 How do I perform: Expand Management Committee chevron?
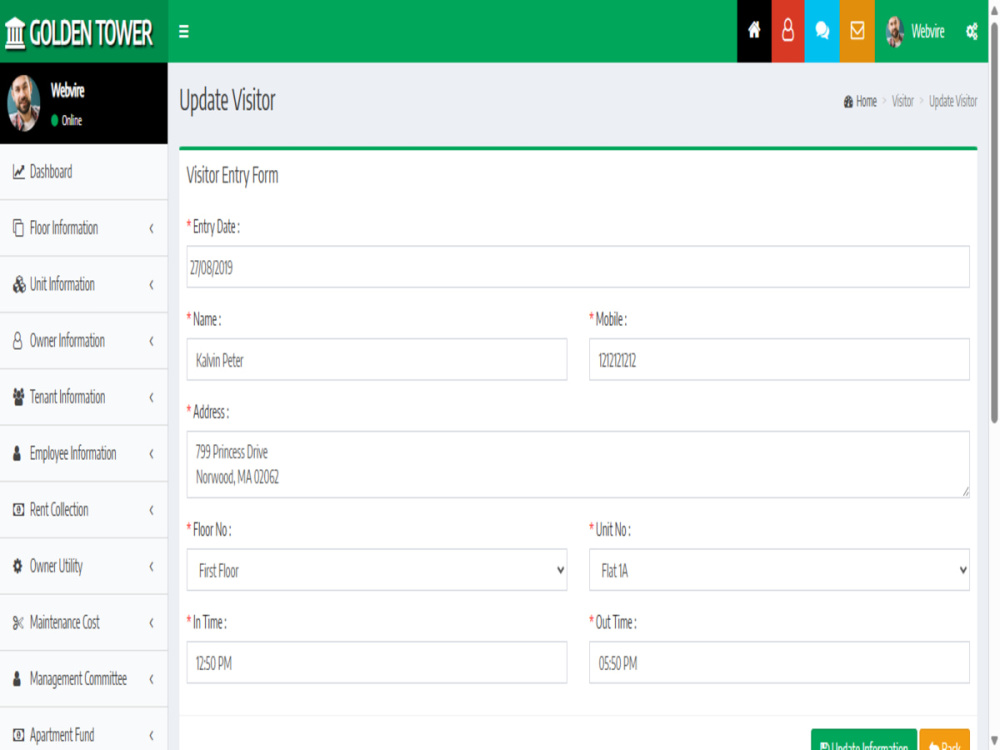(x=151, y=679)
